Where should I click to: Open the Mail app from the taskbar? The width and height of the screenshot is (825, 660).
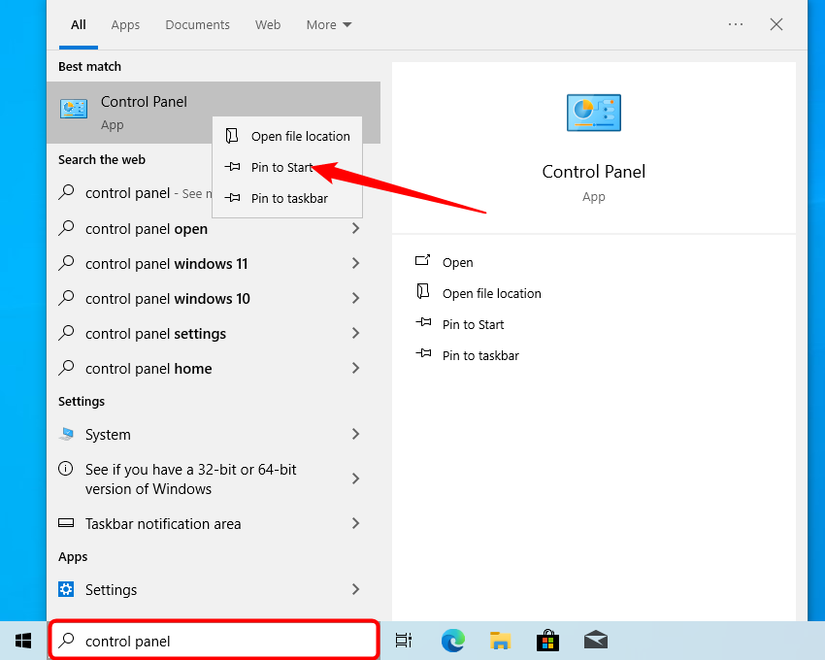(596, 640)
